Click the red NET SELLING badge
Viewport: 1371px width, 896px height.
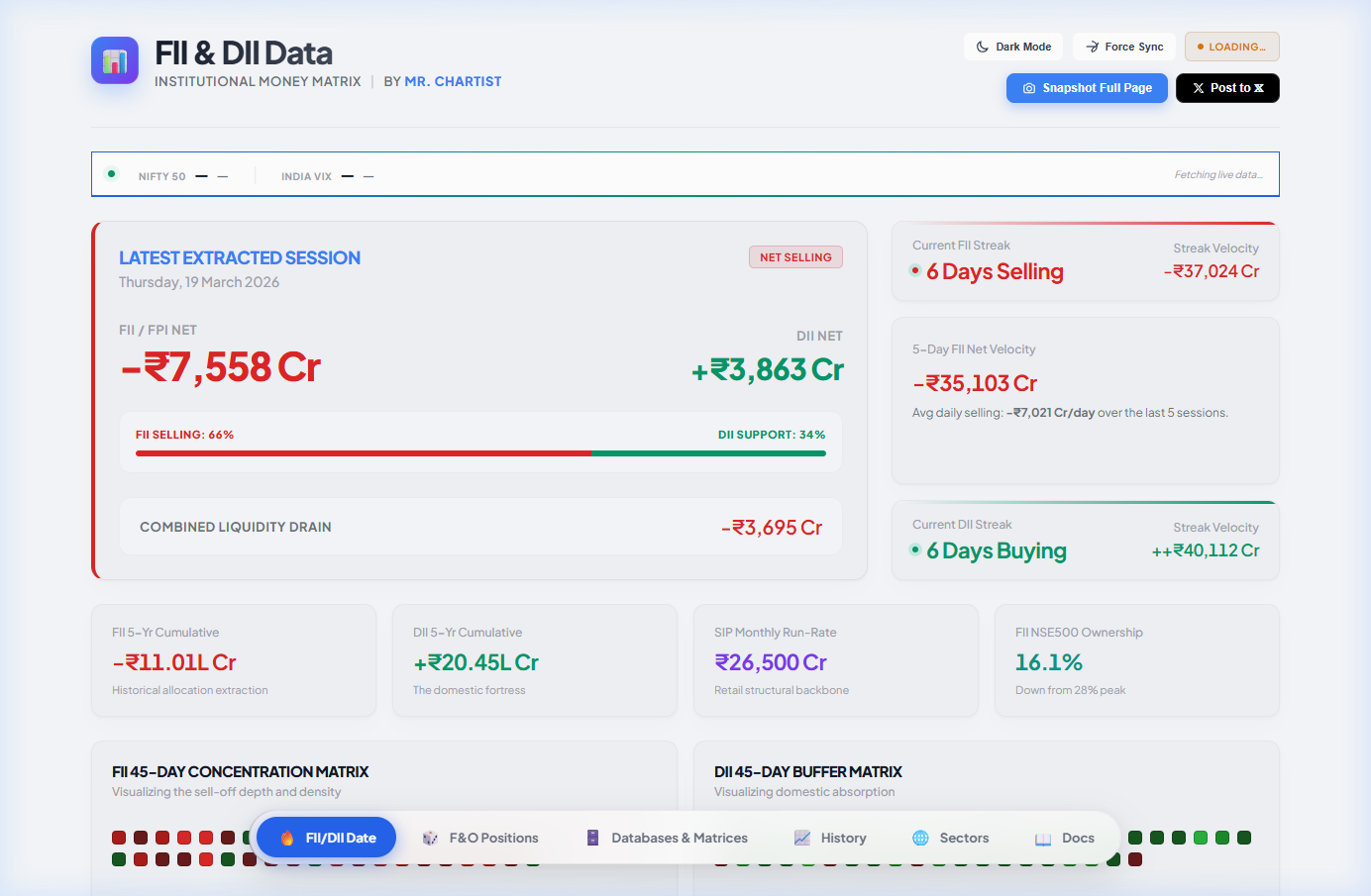[x=795, y=256]
